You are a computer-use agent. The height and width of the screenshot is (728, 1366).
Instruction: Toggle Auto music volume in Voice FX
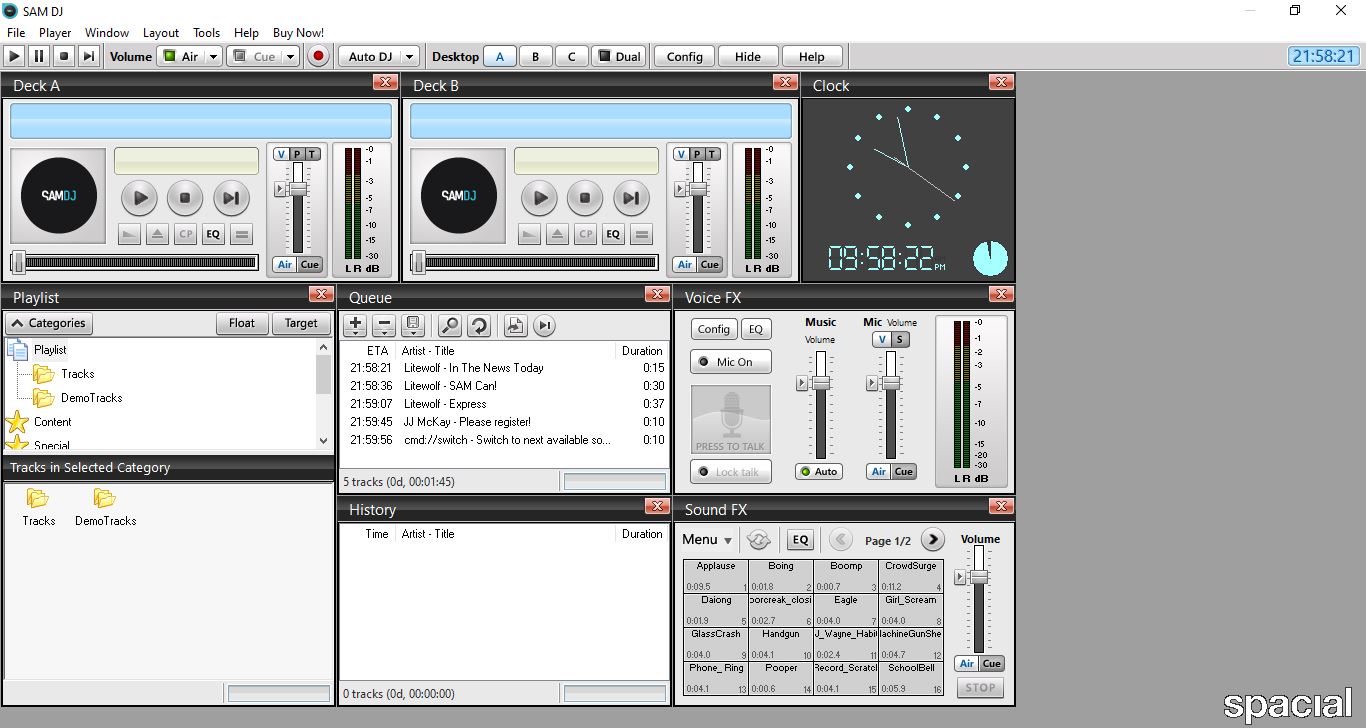[x=819, y=472]
